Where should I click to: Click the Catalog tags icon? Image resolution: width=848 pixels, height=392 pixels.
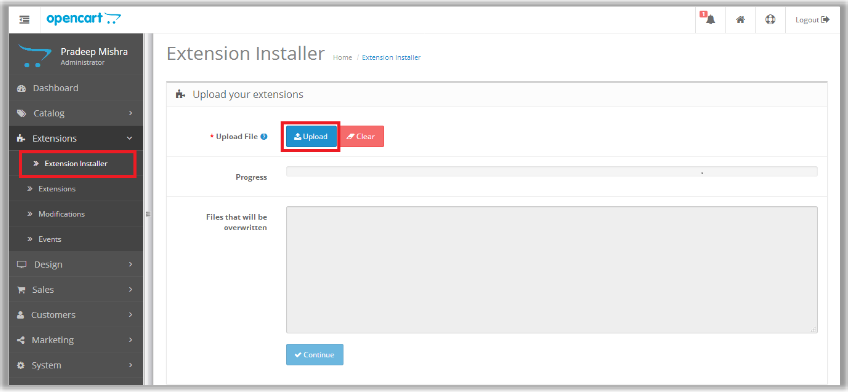[x=21, y=114]
